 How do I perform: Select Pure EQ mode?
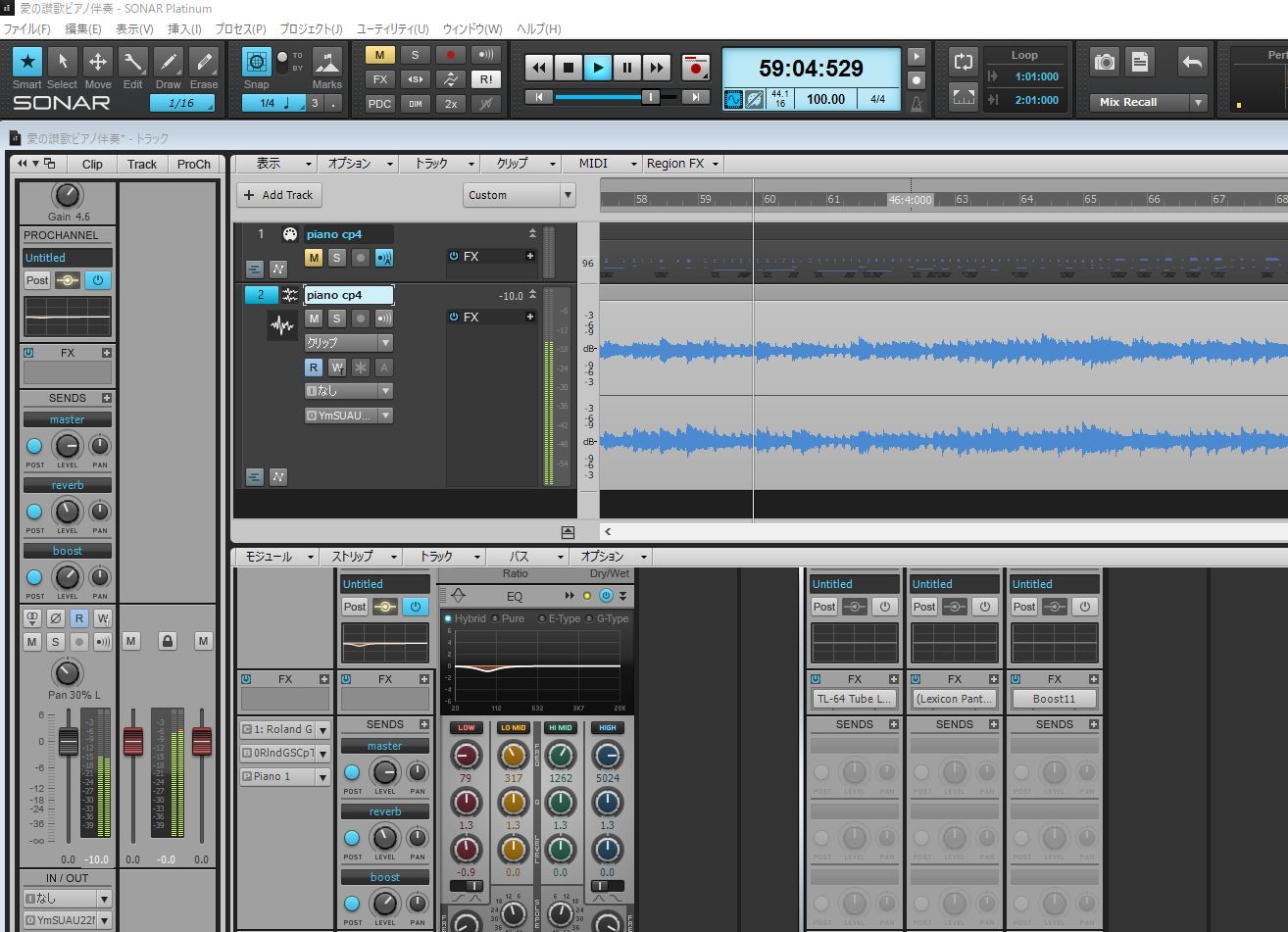[509, 619]
